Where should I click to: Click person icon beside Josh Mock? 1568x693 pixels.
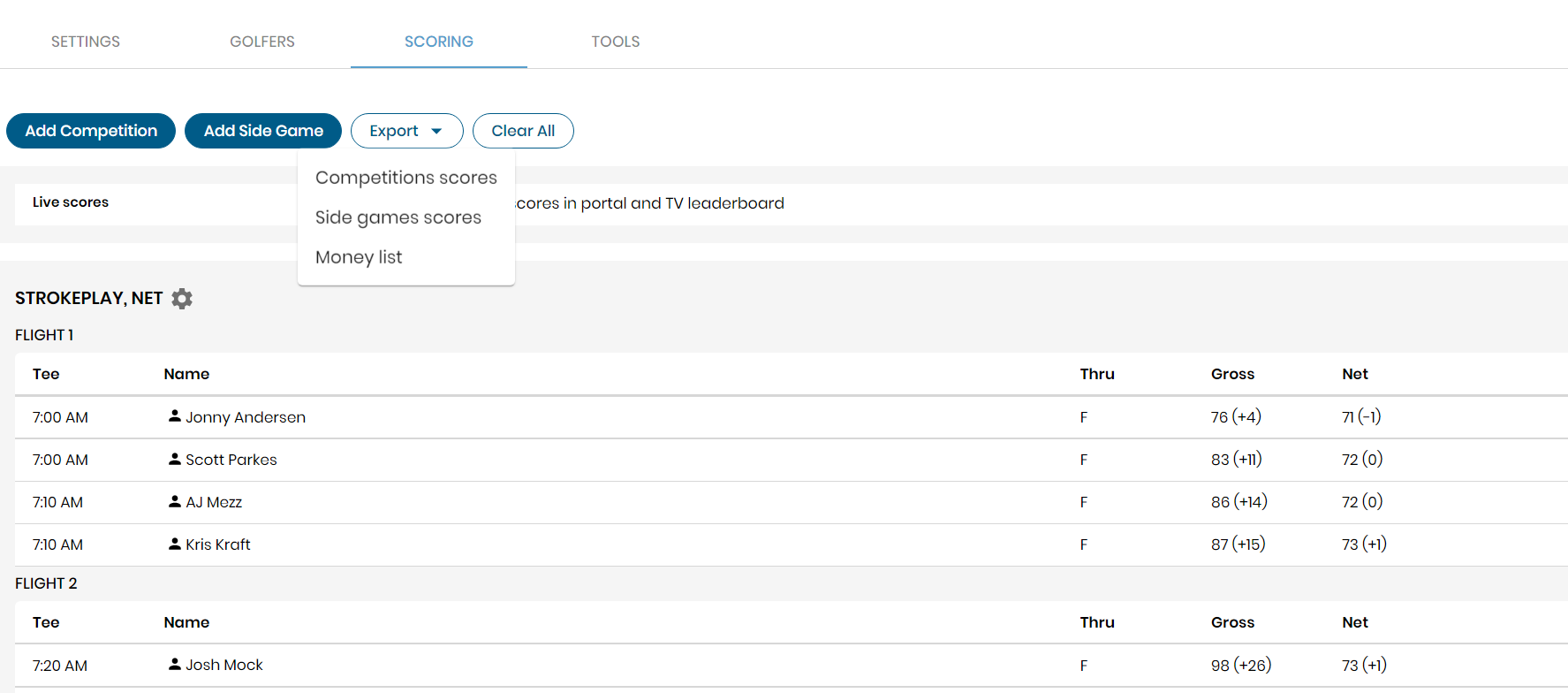pos(175,663)
